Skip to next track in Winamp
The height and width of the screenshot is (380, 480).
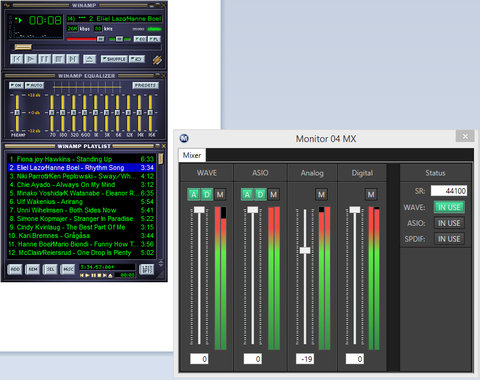pos(72,59)
